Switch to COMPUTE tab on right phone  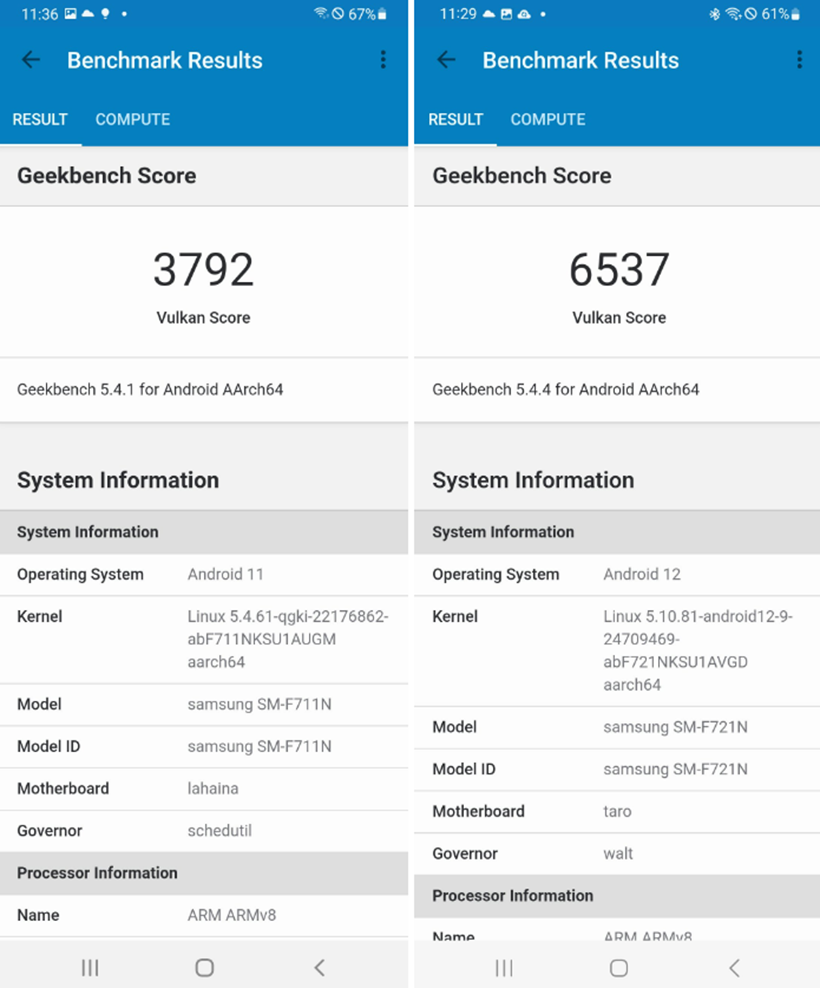[548, 119]
